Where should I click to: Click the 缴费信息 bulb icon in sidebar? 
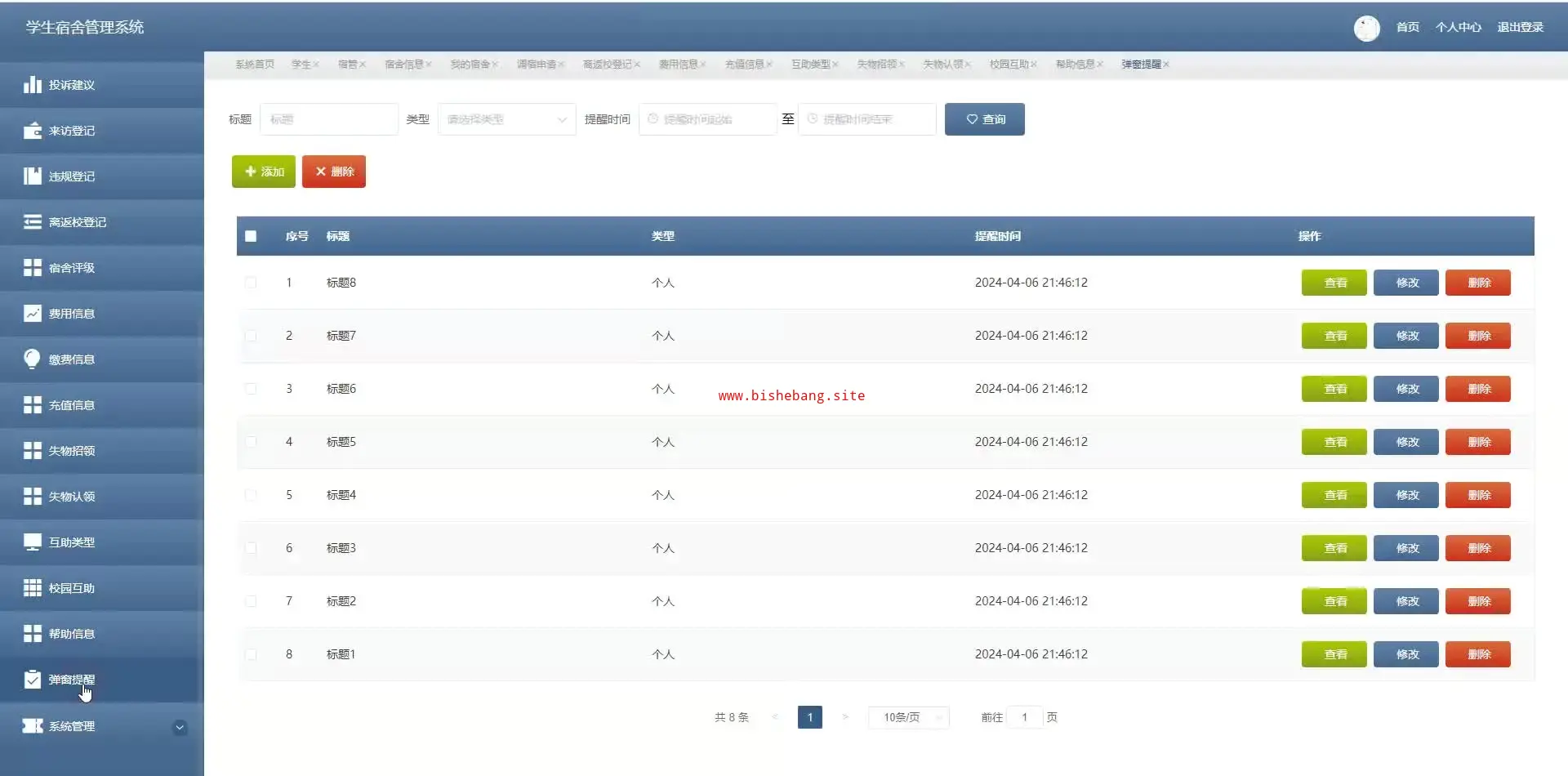[32, 359]
